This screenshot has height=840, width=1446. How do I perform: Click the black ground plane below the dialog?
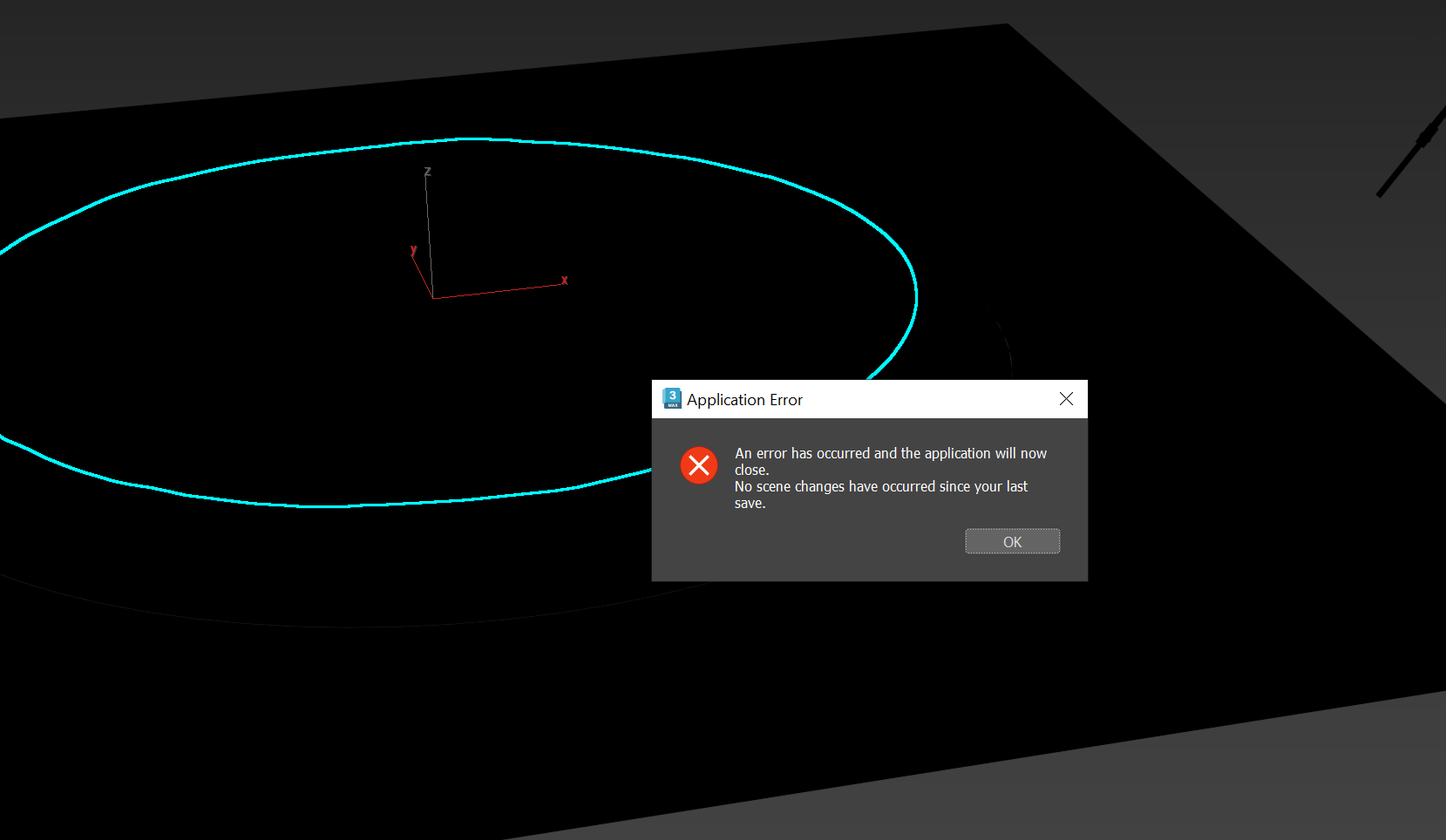point(784,680)
